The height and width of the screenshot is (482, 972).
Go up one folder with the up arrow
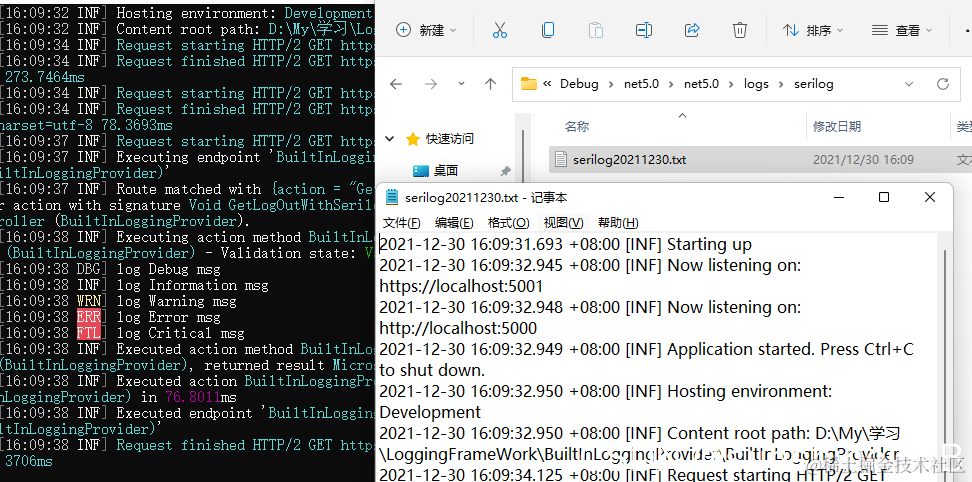(490, 84)
